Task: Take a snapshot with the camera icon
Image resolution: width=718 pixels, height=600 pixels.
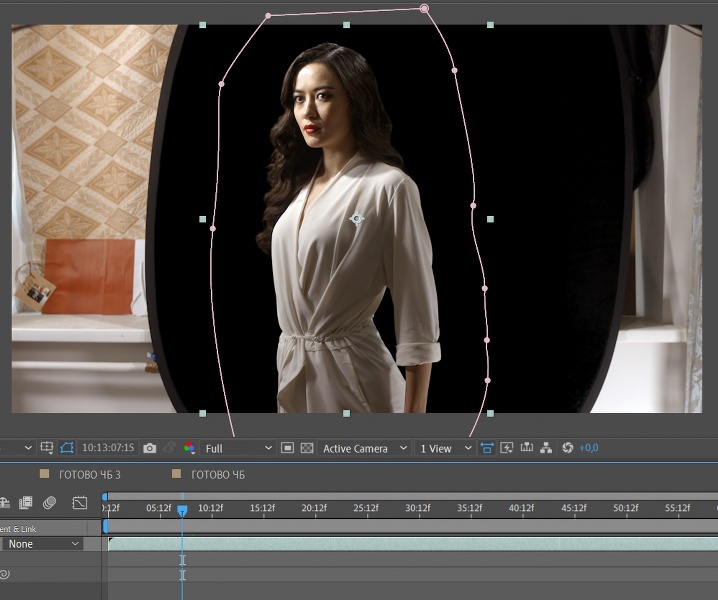Action: point(149,448)
